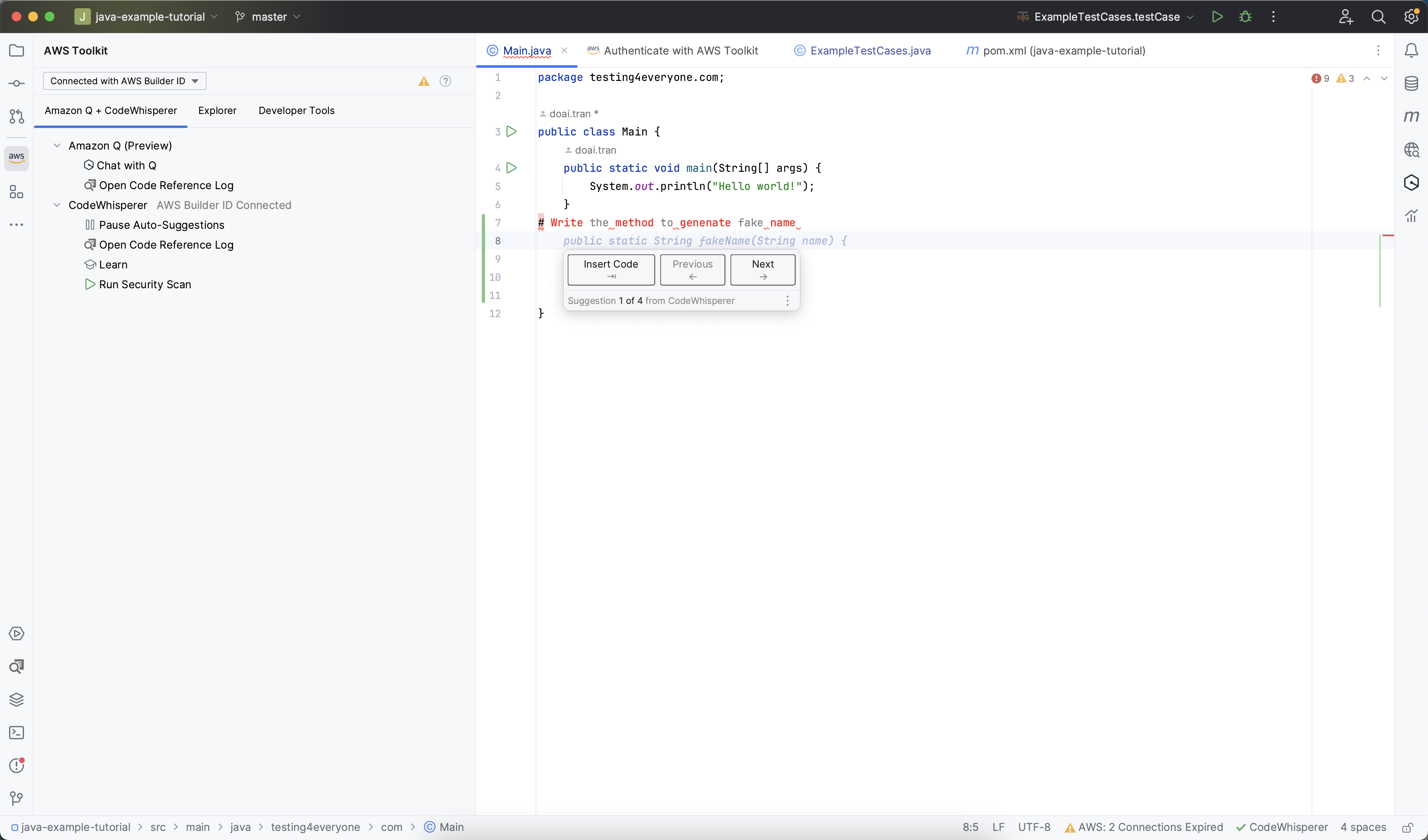The width and height of the screenshot is (1428, 840).
Task: Click Previous suggestion button
Action: pos(693,270)
